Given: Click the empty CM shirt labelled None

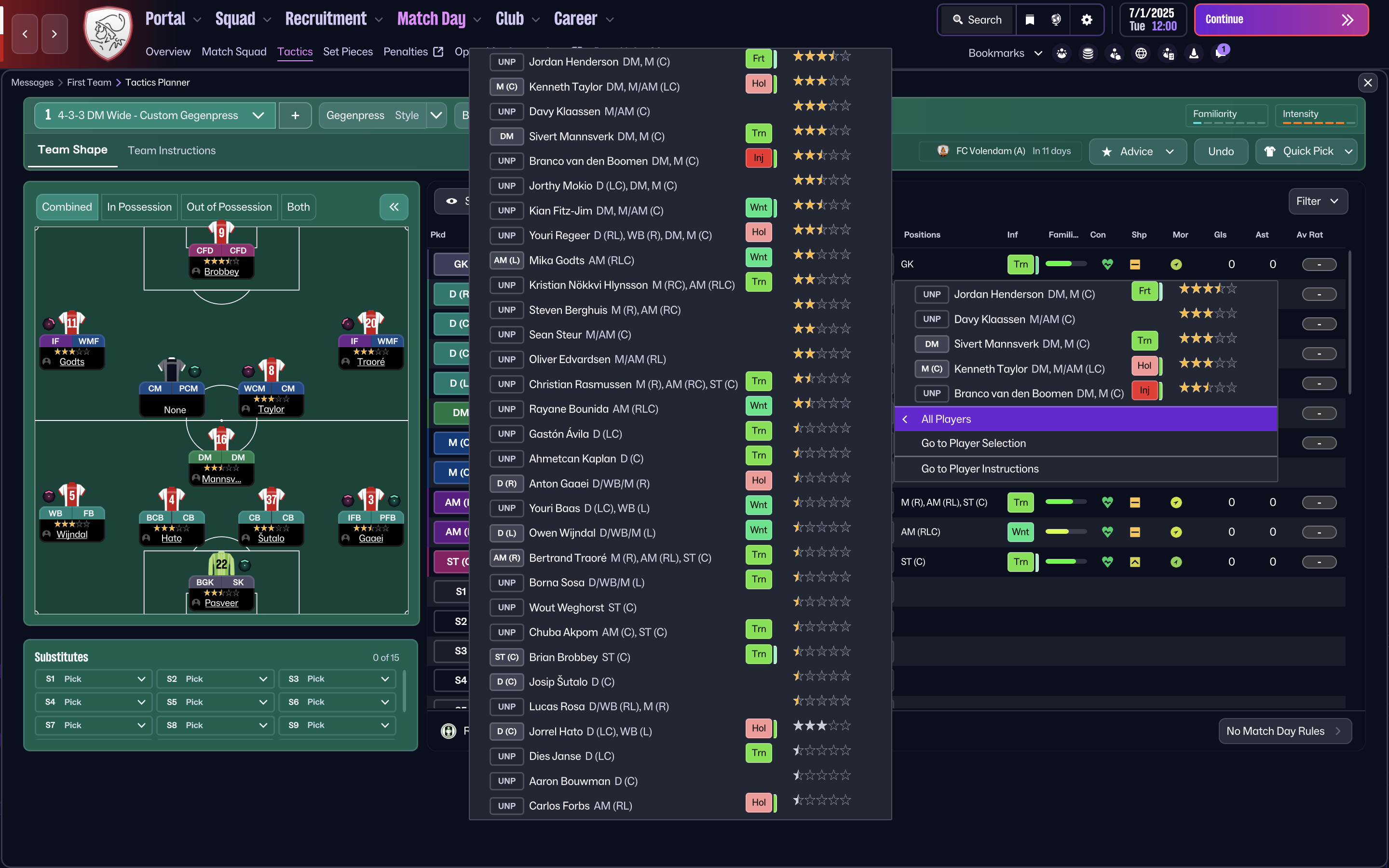Looking at the screenshot, I should tap(172, 370).
